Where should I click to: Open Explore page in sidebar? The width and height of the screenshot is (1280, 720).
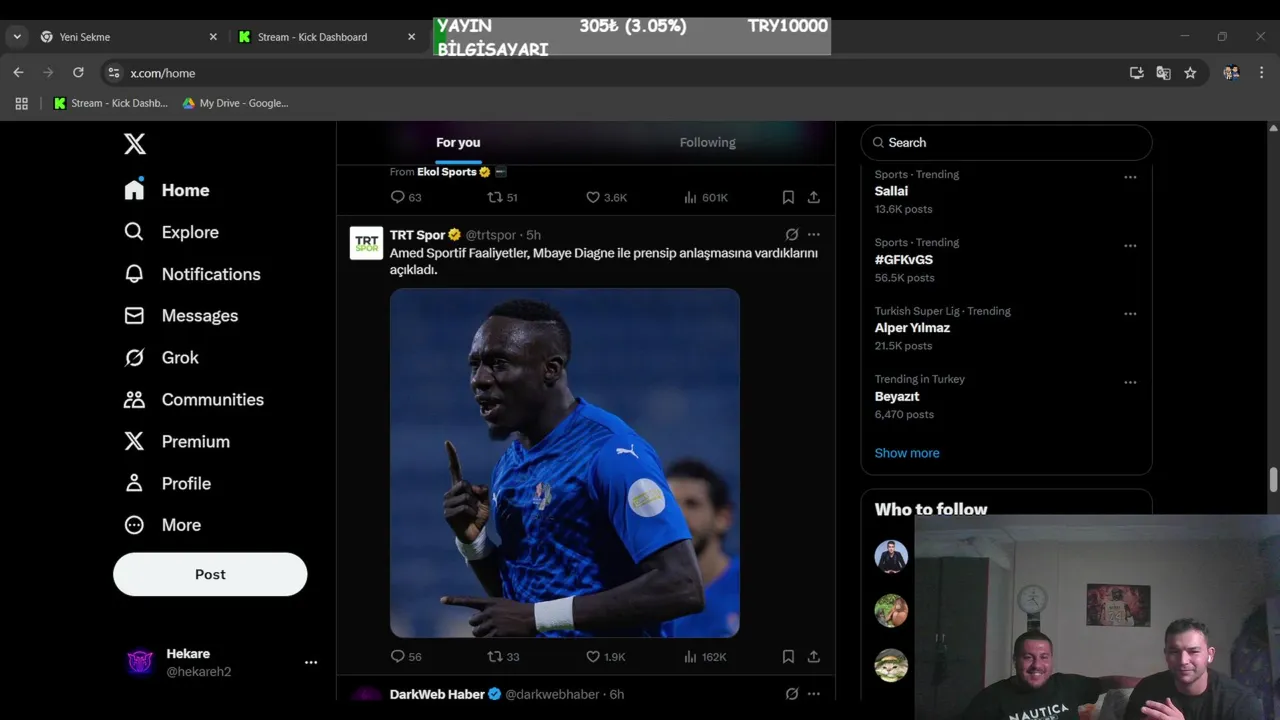pyautogui.click(x=171, y=232)
